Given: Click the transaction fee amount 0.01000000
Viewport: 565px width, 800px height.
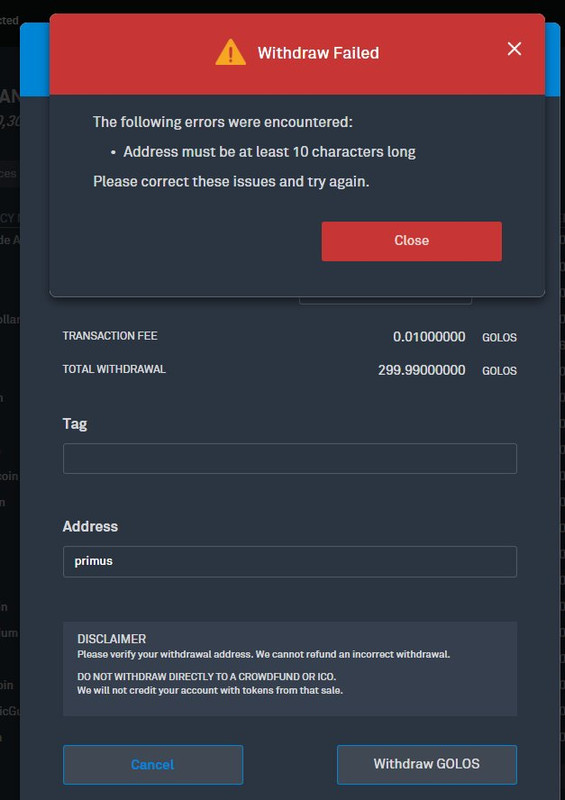Looking at the screenshot, I should click(429, 337).
